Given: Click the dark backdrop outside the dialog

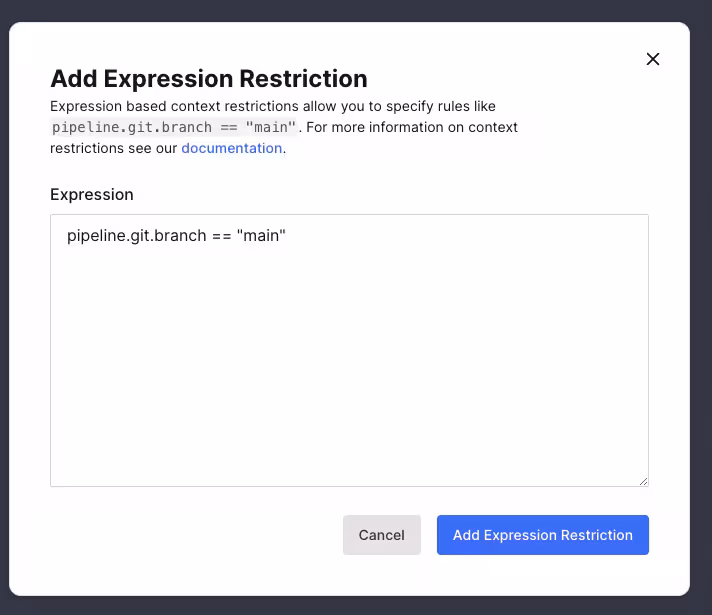Looking at the screenshot, I should click(x=700, y=300).
